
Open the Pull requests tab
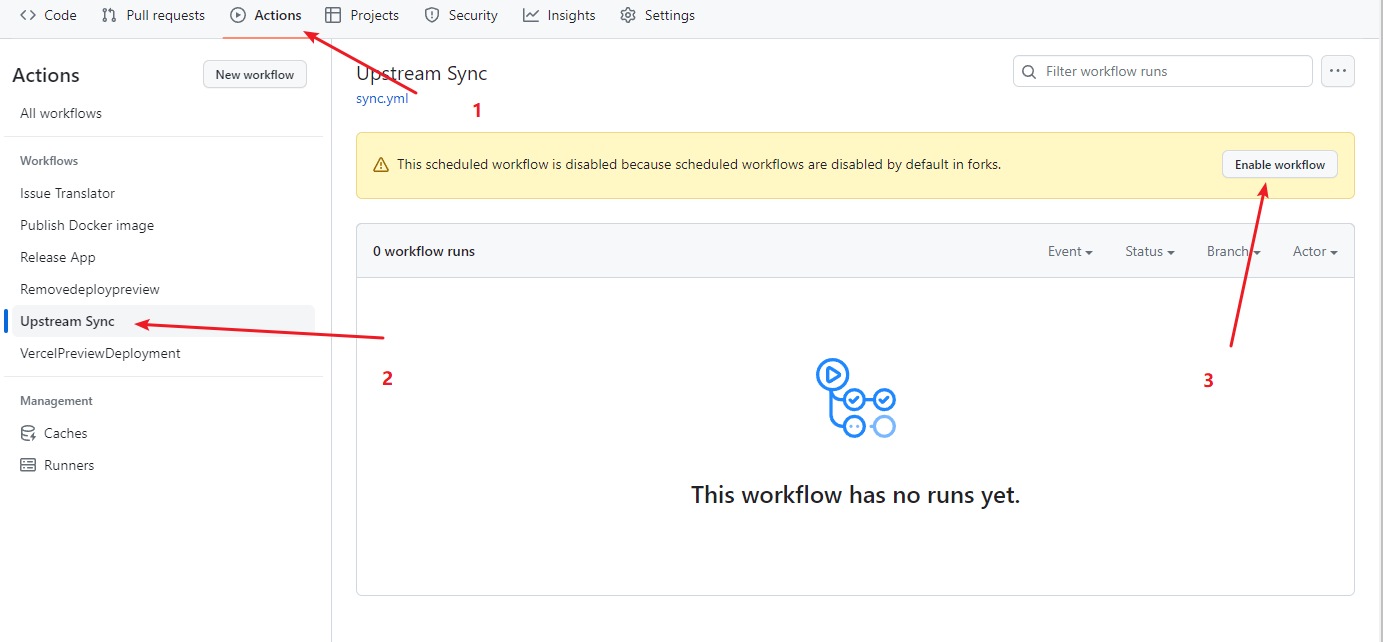[153, 15]
